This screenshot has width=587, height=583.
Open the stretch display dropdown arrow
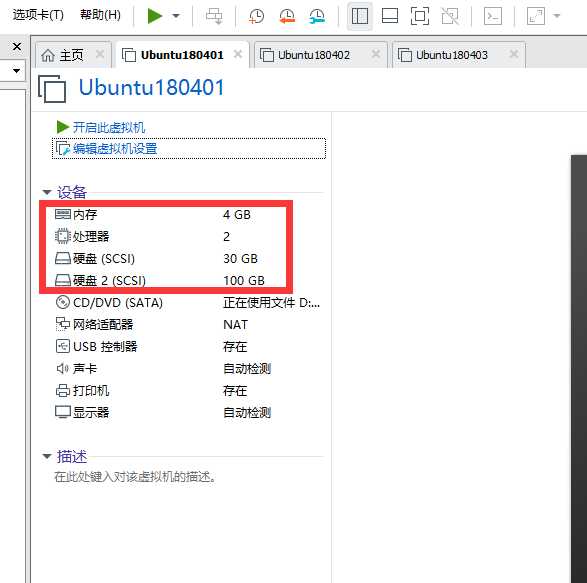tap(556, 16)
